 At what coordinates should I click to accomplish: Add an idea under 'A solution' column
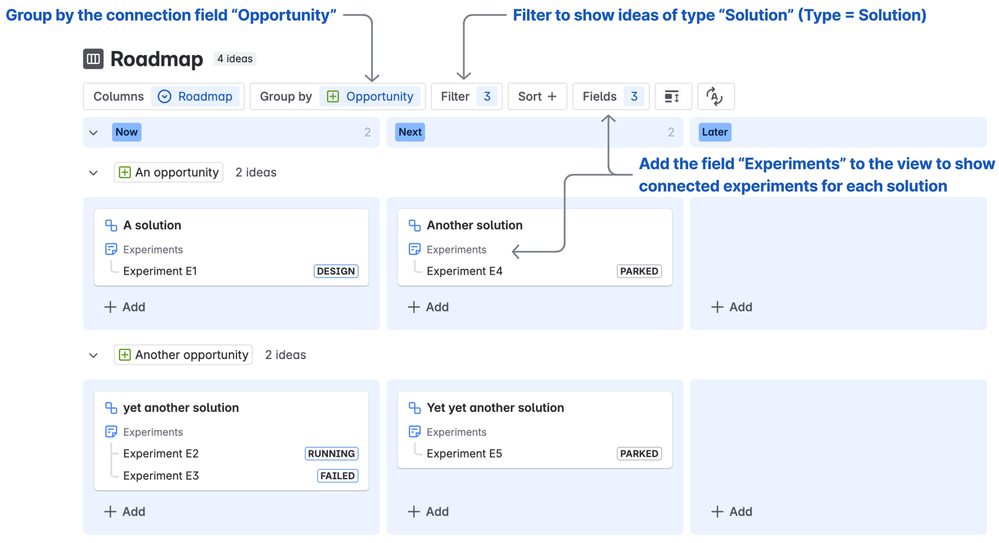(x=125, y=307)
